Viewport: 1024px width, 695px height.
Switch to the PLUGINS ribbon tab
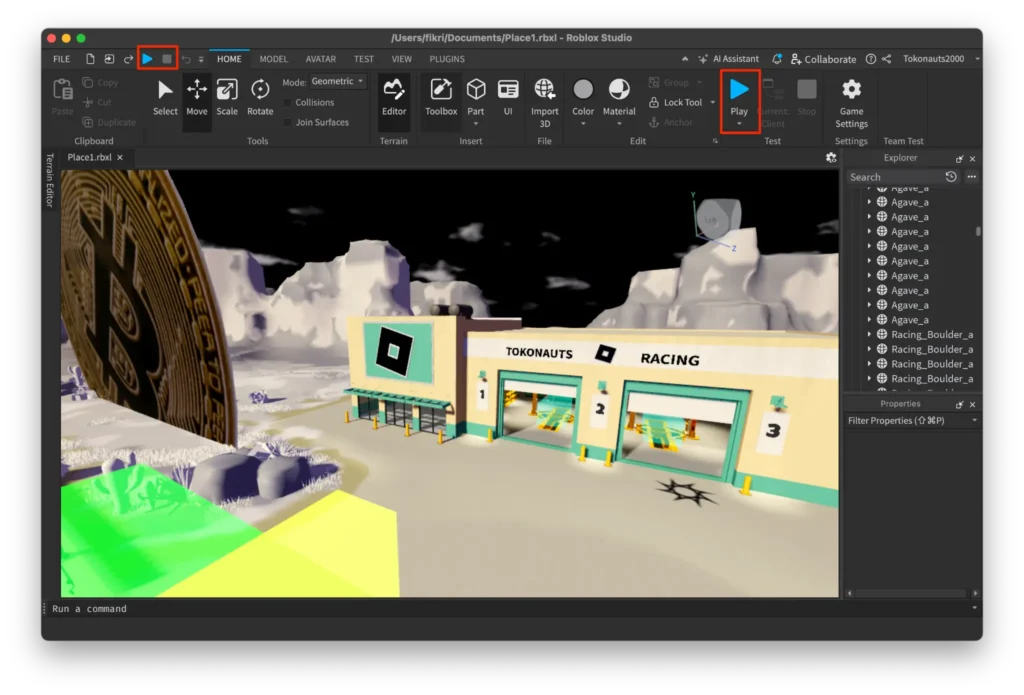click(447, 59)
